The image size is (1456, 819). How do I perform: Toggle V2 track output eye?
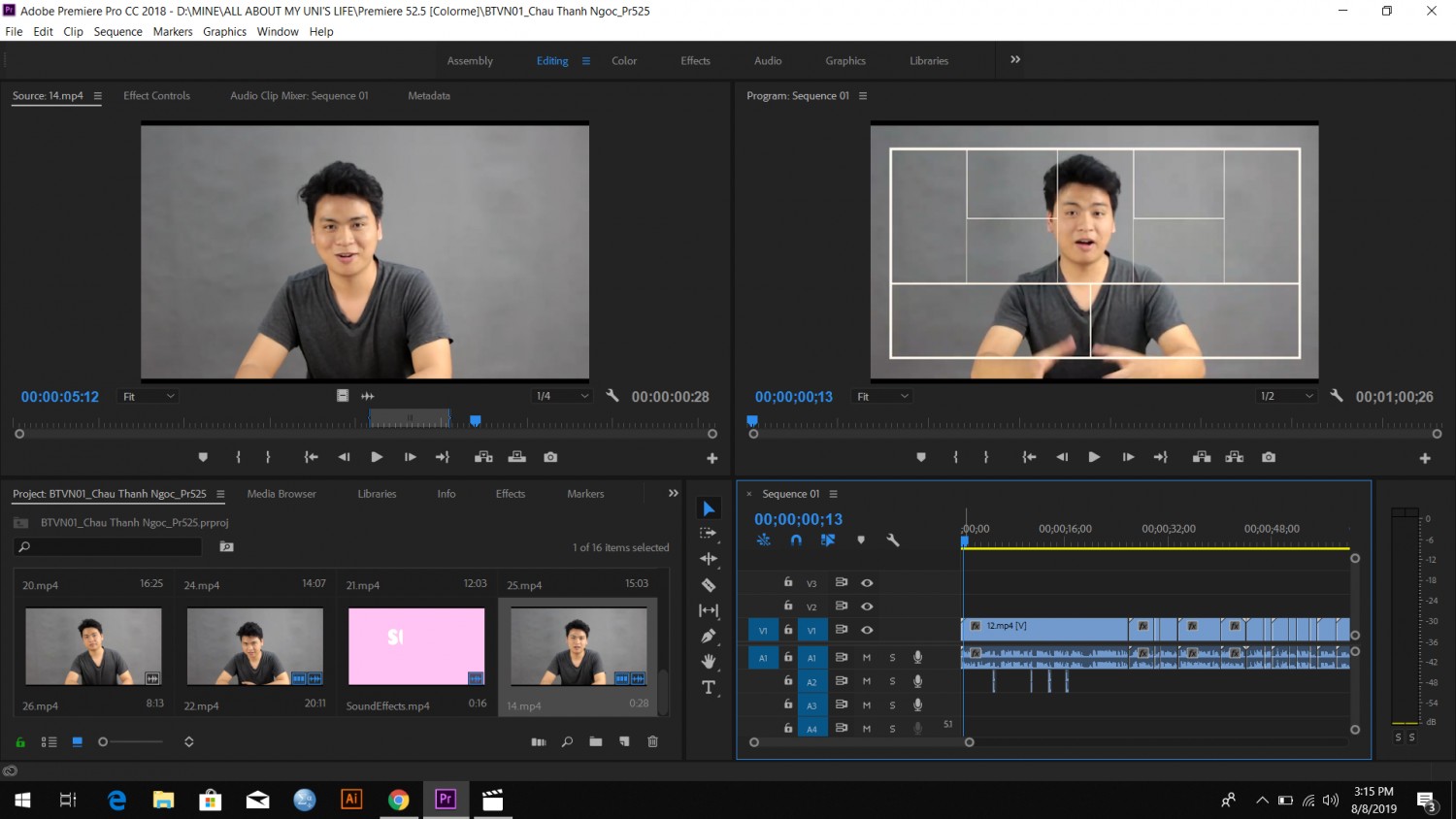point(867,606)
